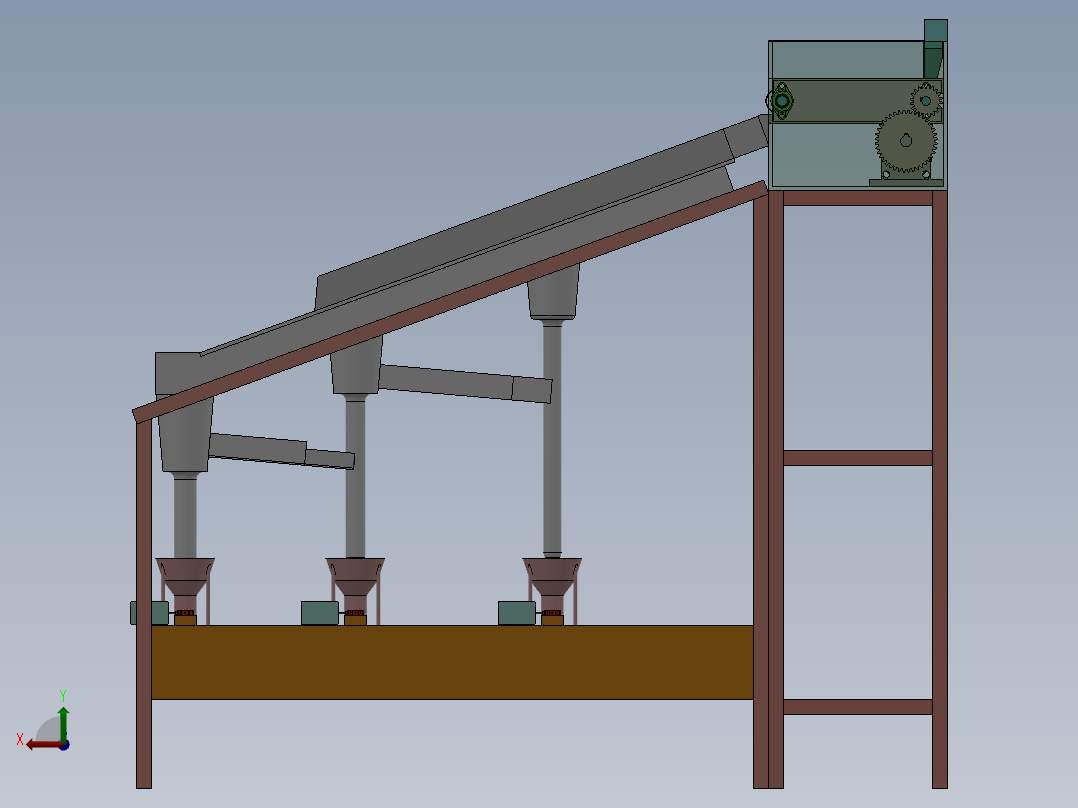This screenshot has width=1078, height=808.
Task: Select the blue Z origin point of the triad
Action: (x=64, y=747)
